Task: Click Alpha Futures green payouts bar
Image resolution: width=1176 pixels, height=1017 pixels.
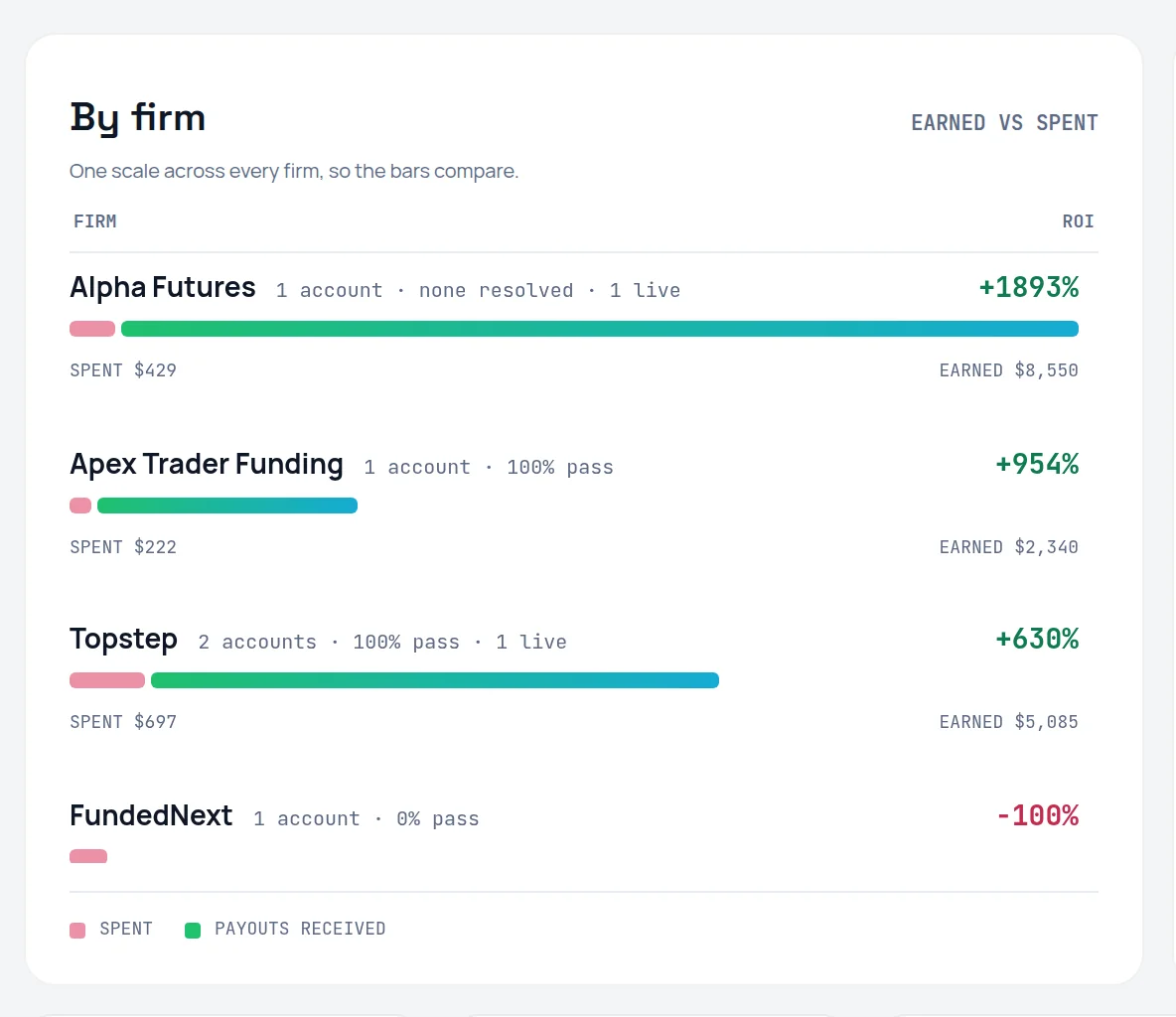Action: pos(600,329)
